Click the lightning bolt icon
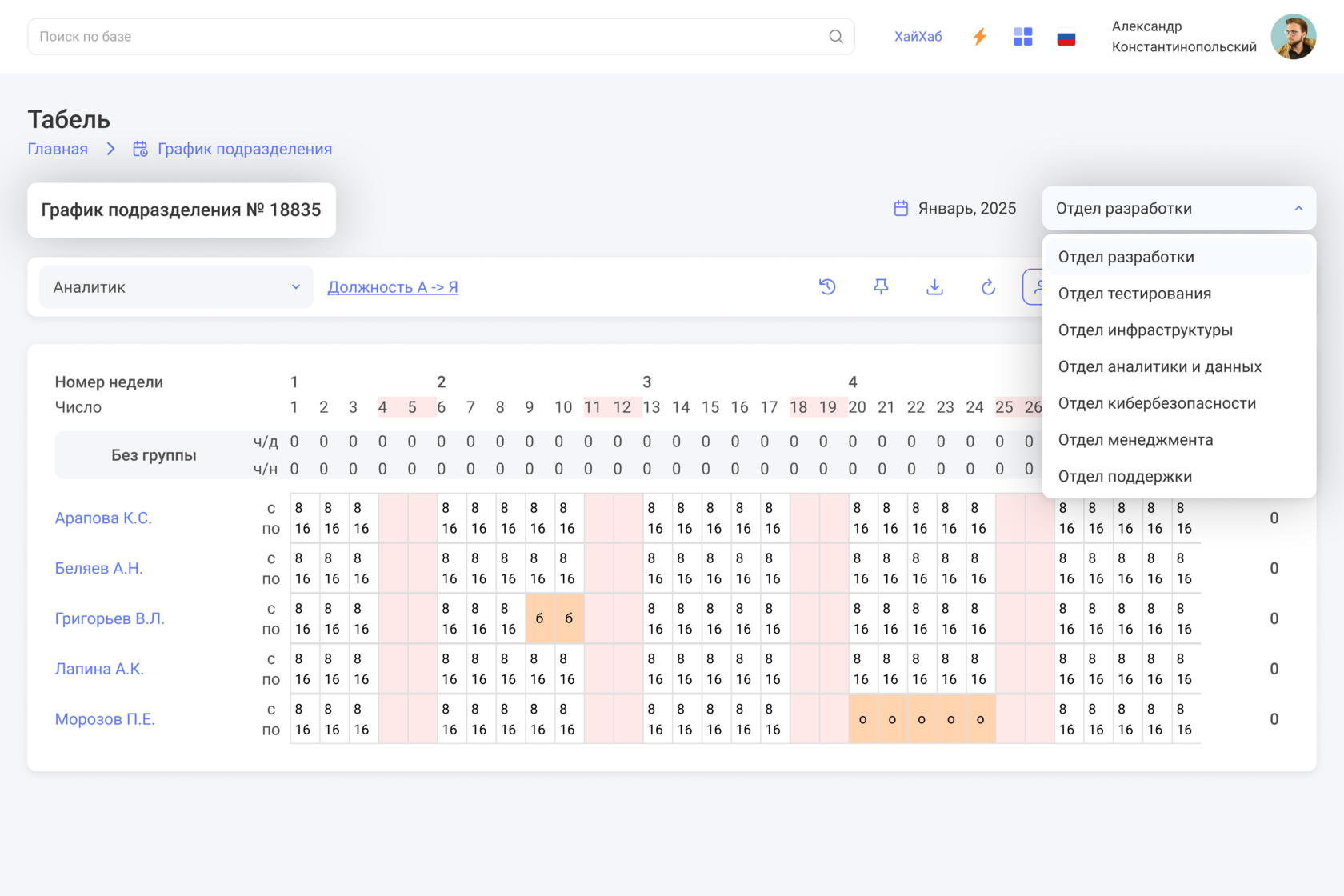1344x896 pixels. pyautogui.click(x=979, y=37)
